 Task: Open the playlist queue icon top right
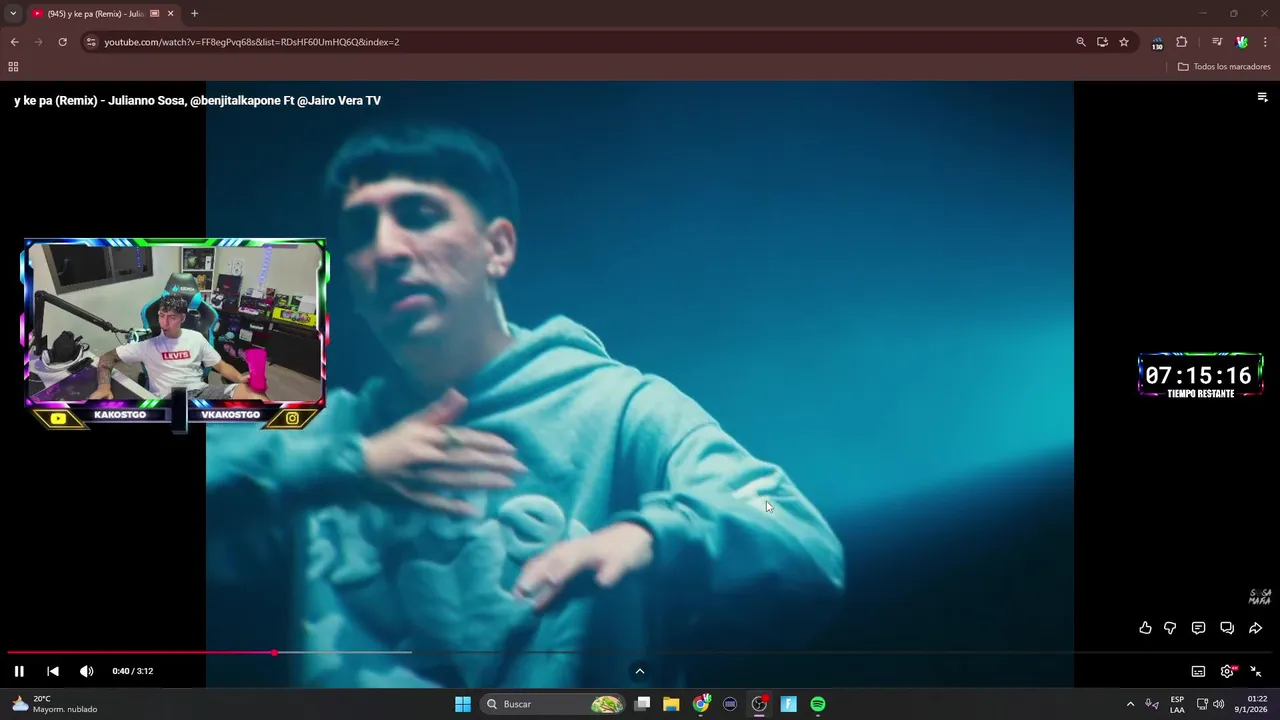point(1262,97)
